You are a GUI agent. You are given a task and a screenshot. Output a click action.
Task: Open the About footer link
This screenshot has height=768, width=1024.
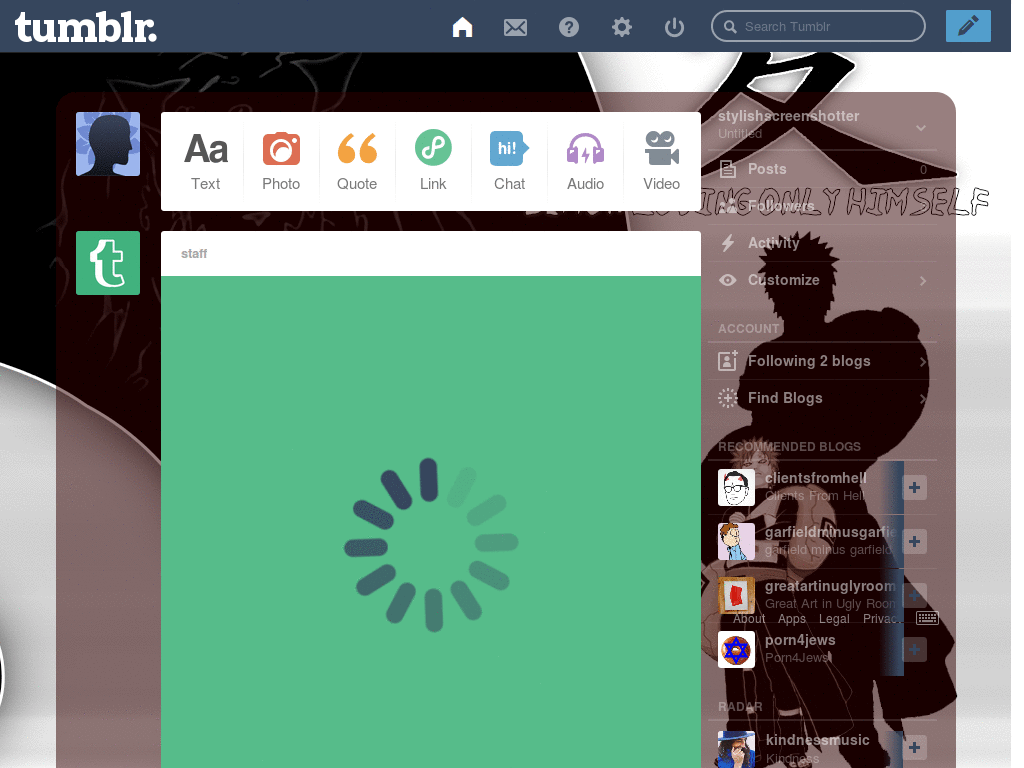click(749, 618)
